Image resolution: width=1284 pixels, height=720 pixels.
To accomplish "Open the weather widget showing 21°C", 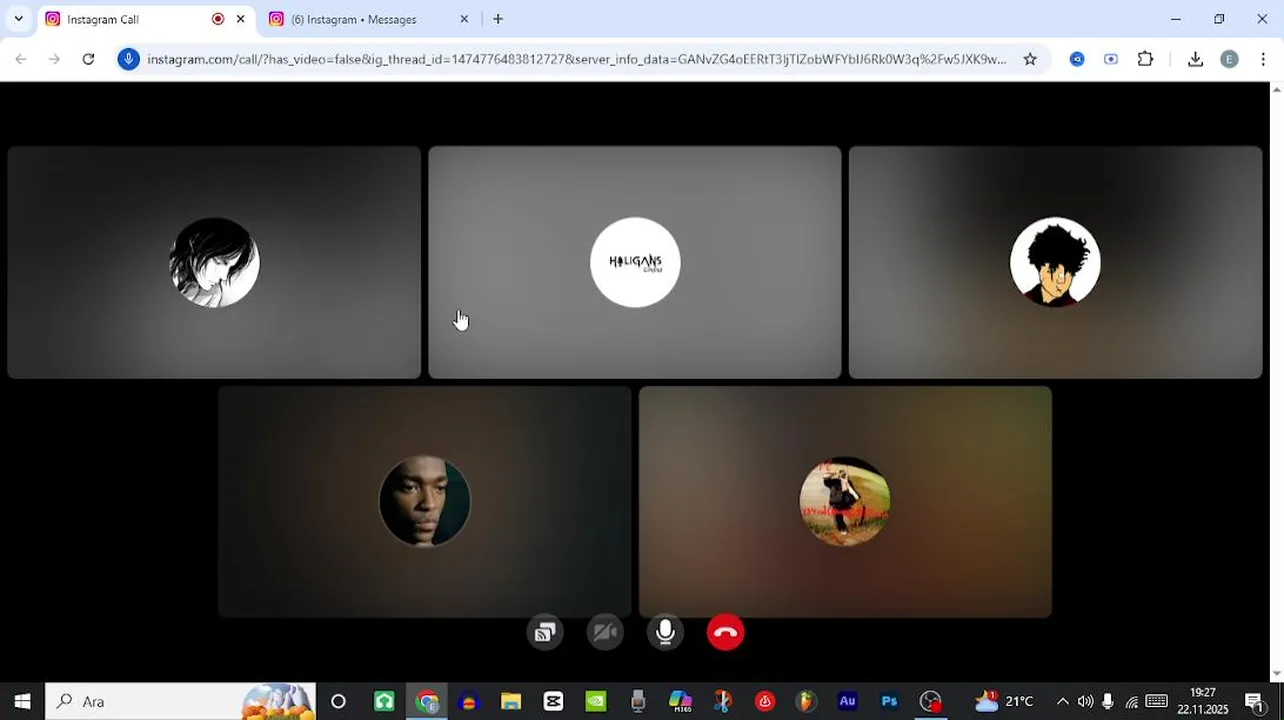I will tap(1005, 701).
